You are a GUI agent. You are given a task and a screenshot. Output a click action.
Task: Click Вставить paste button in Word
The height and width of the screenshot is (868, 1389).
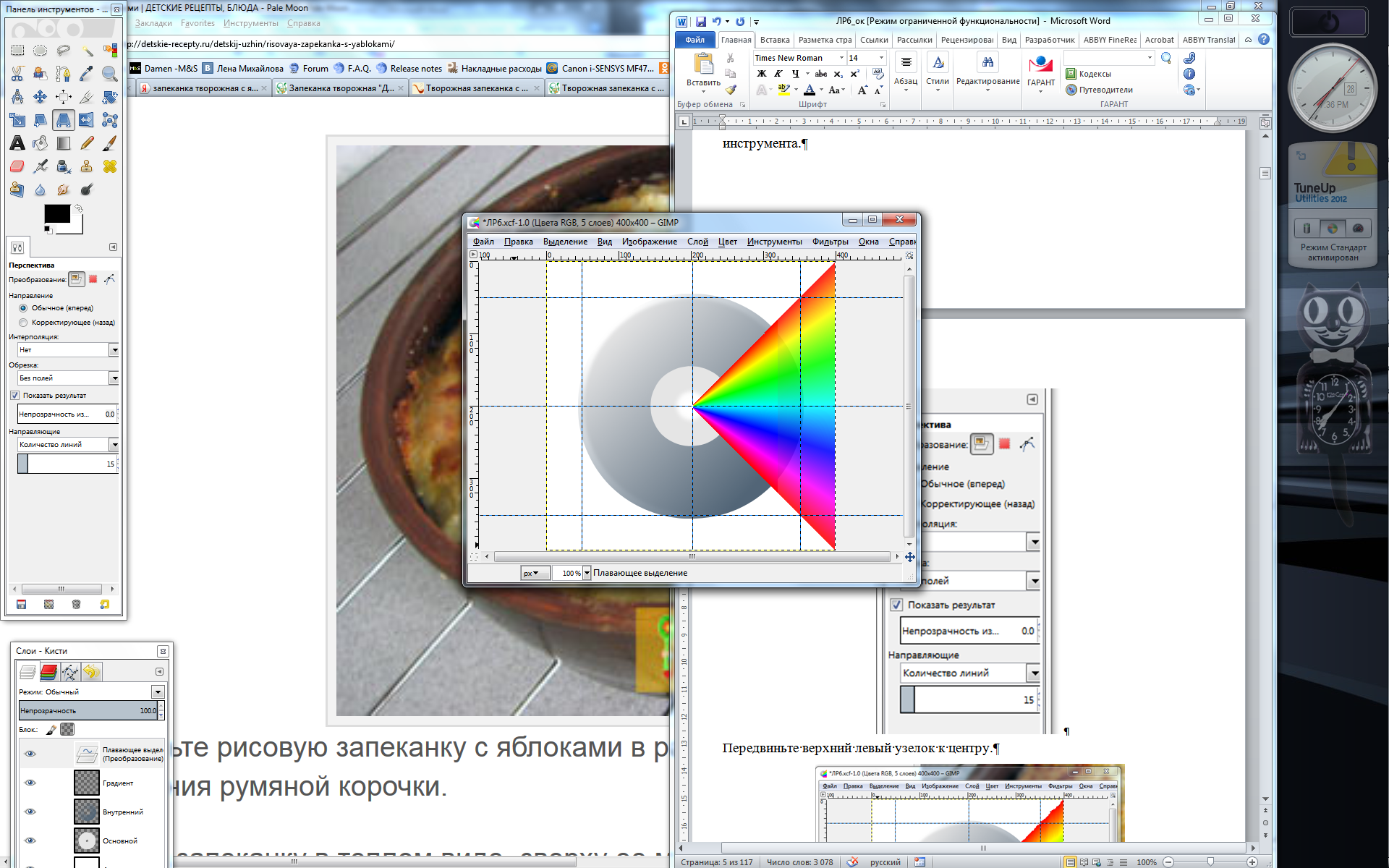tap(703, 71)
